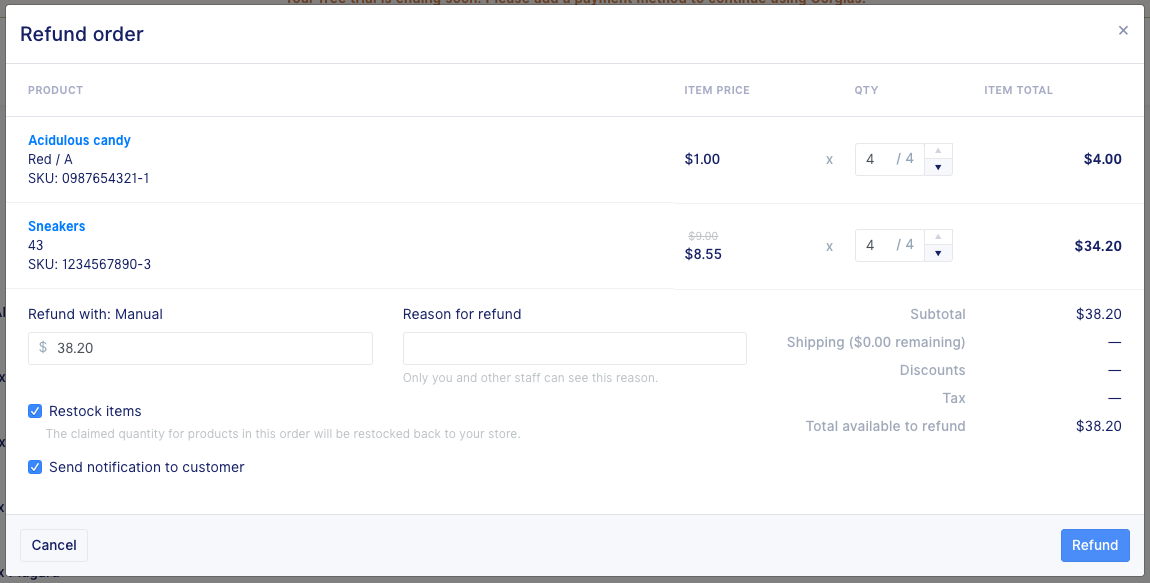Open the Sneakers product link
Screen dimensions: 1150x583
(x=56, y=226)
